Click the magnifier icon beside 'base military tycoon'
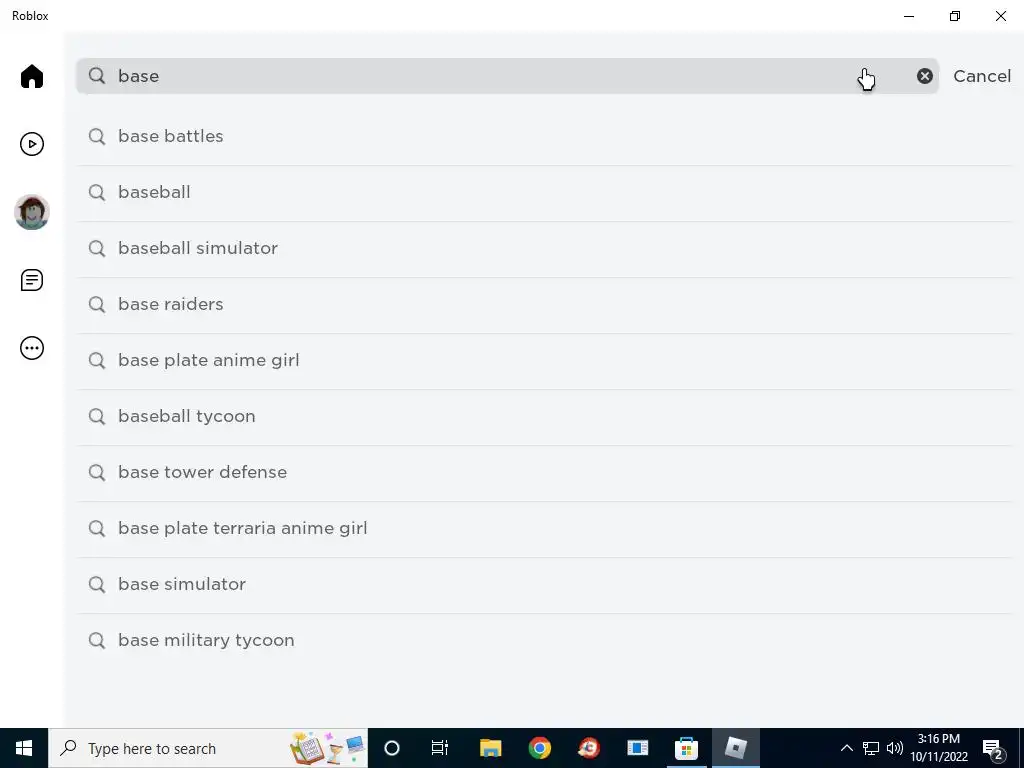 click(97, 641)
